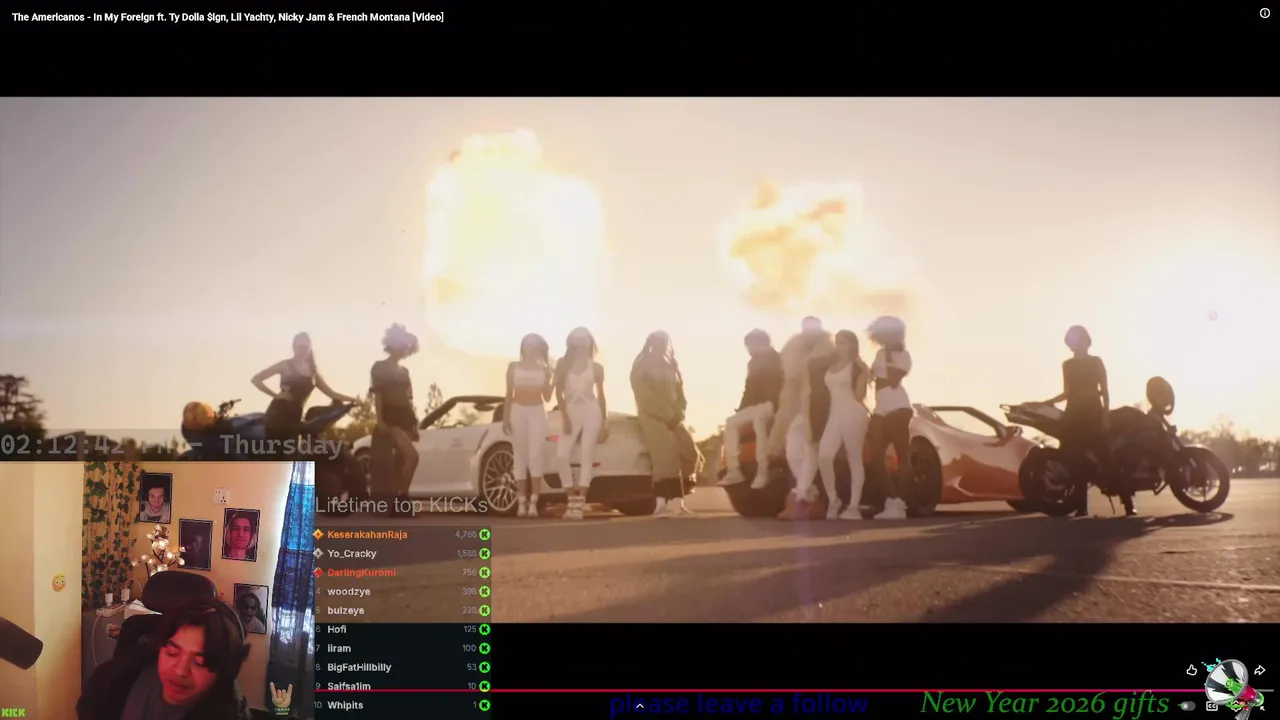Click the green K icon in woodzye's row
Viewport: 1280px width, 720px height.
click(485, 592)
